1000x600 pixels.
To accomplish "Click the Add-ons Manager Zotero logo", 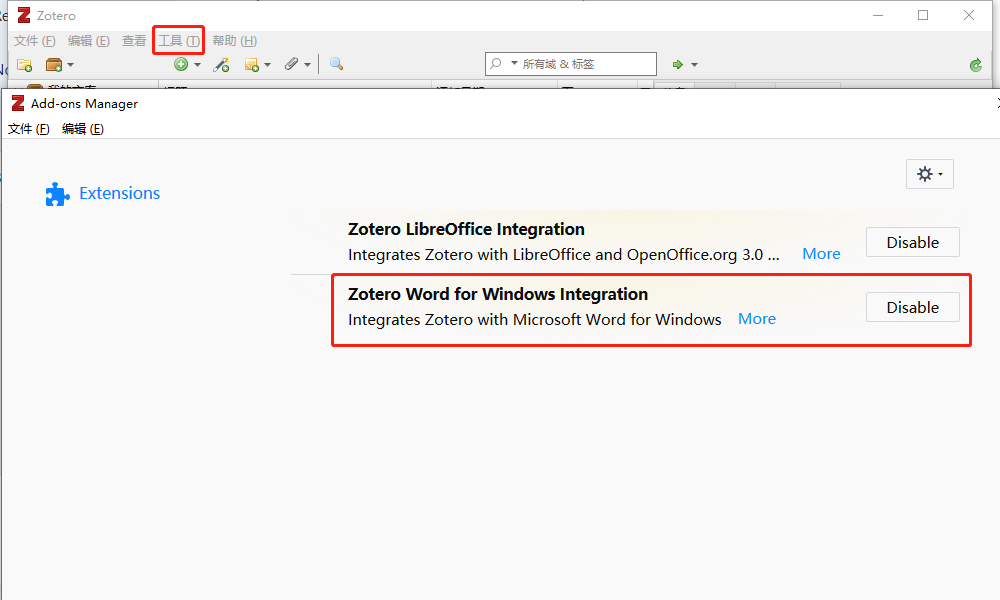I will point(18,103).
